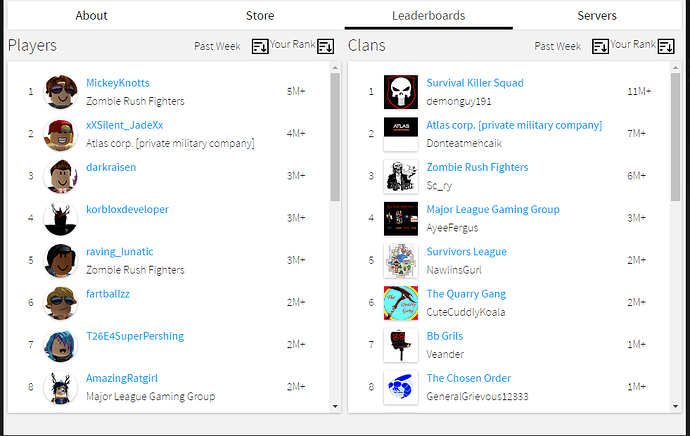Open darkraisen player profile
This screenshot has height=436, width=690.
[x=111, y=167]
